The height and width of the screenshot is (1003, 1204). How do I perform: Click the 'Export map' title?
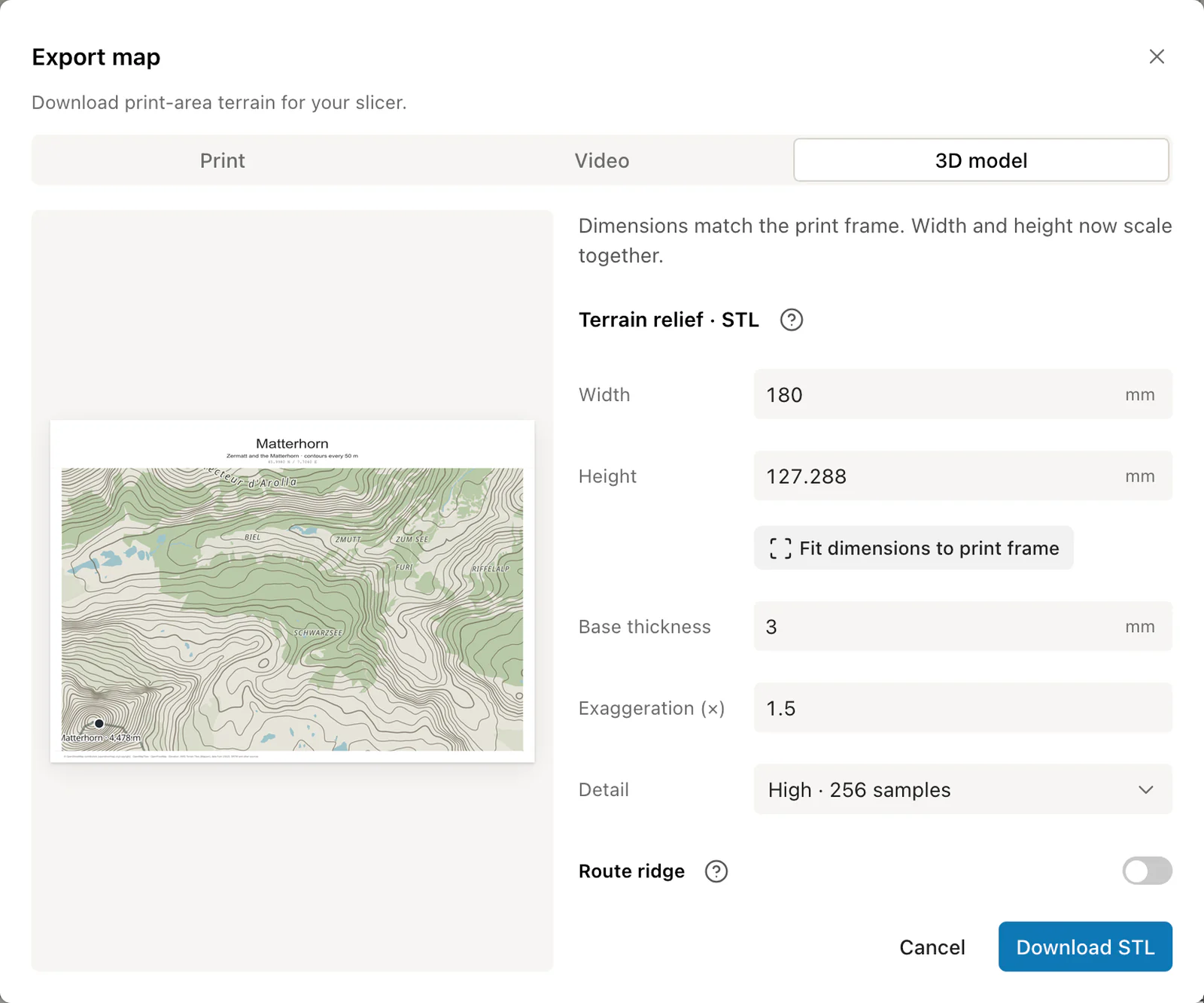(x=96, y=57)
